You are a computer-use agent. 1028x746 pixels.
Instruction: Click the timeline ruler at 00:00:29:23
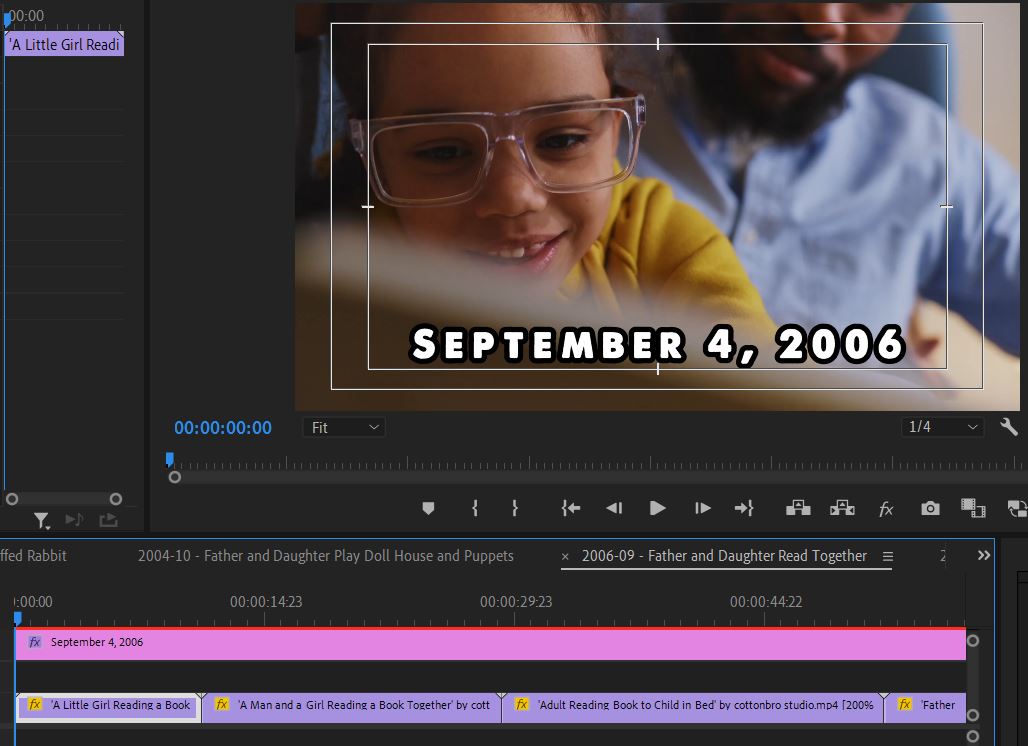(516, 602)
